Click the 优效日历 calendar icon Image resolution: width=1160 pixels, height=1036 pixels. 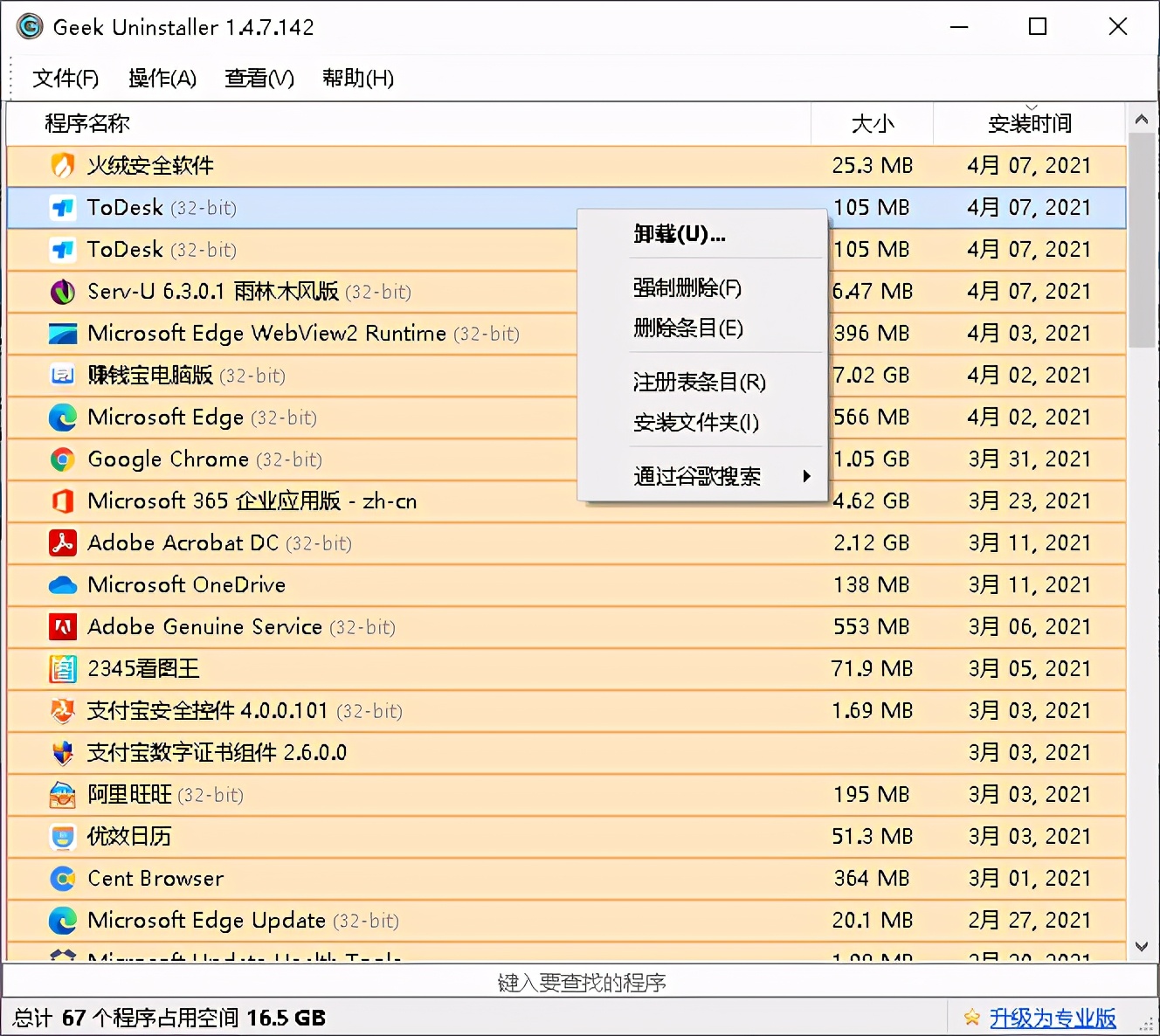pyautogui.click(x=62, y=836)
